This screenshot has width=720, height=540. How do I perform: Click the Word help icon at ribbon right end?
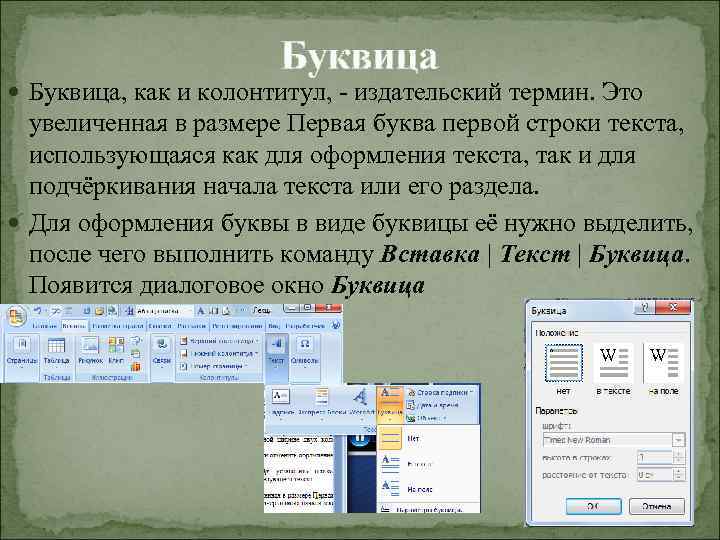[x=336, y=326]
